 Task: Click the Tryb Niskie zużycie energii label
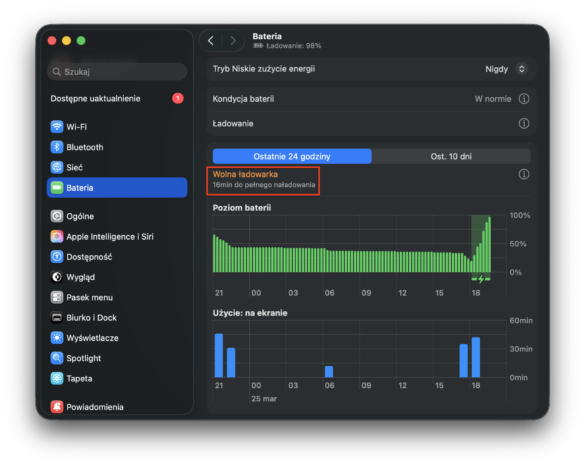[x=264, y=69]
